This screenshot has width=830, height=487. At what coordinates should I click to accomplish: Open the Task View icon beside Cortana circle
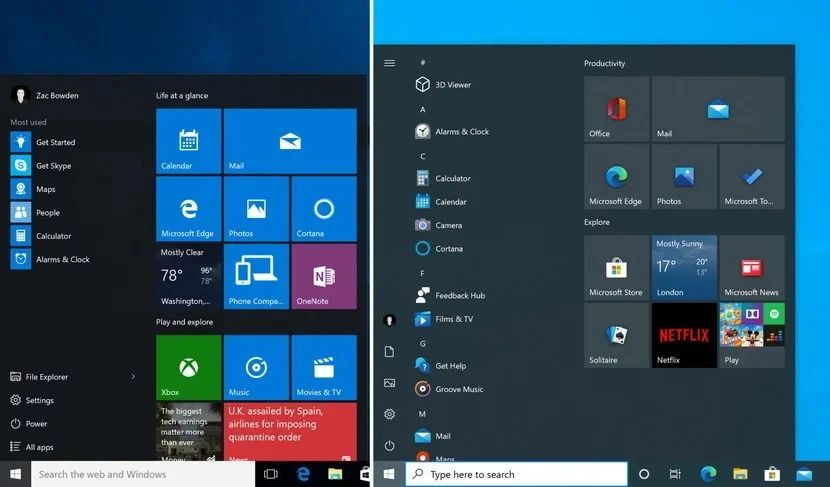pos(675,474)
